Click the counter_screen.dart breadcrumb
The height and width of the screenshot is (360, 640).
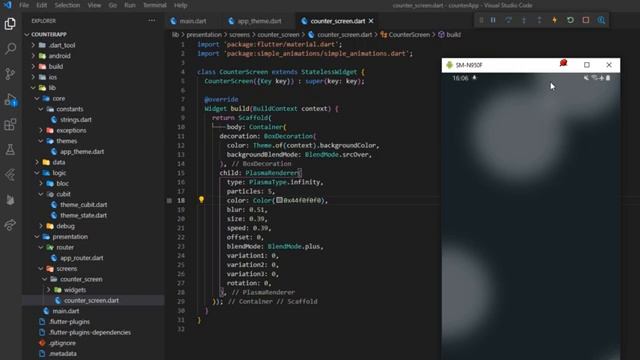344,35
